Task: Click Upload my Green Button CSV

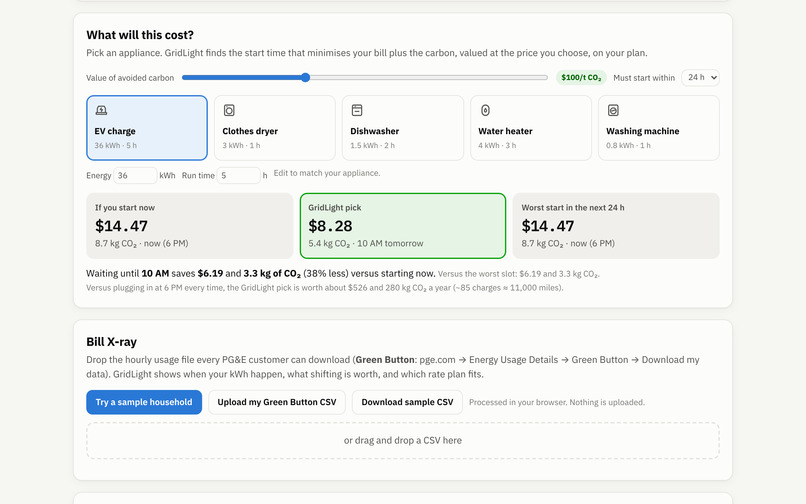Action: (x=277, y=402)
